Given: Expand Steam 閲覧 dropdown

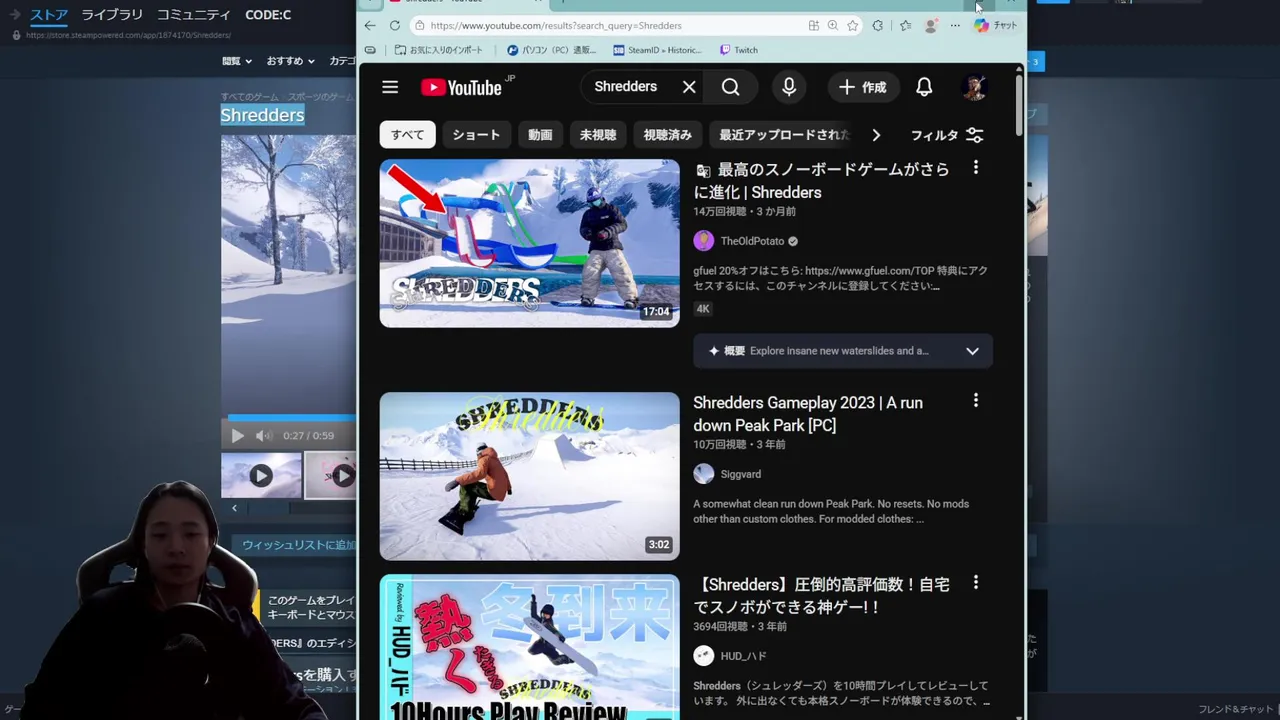Looking at the screenshot, I should [x=236, y=61].
